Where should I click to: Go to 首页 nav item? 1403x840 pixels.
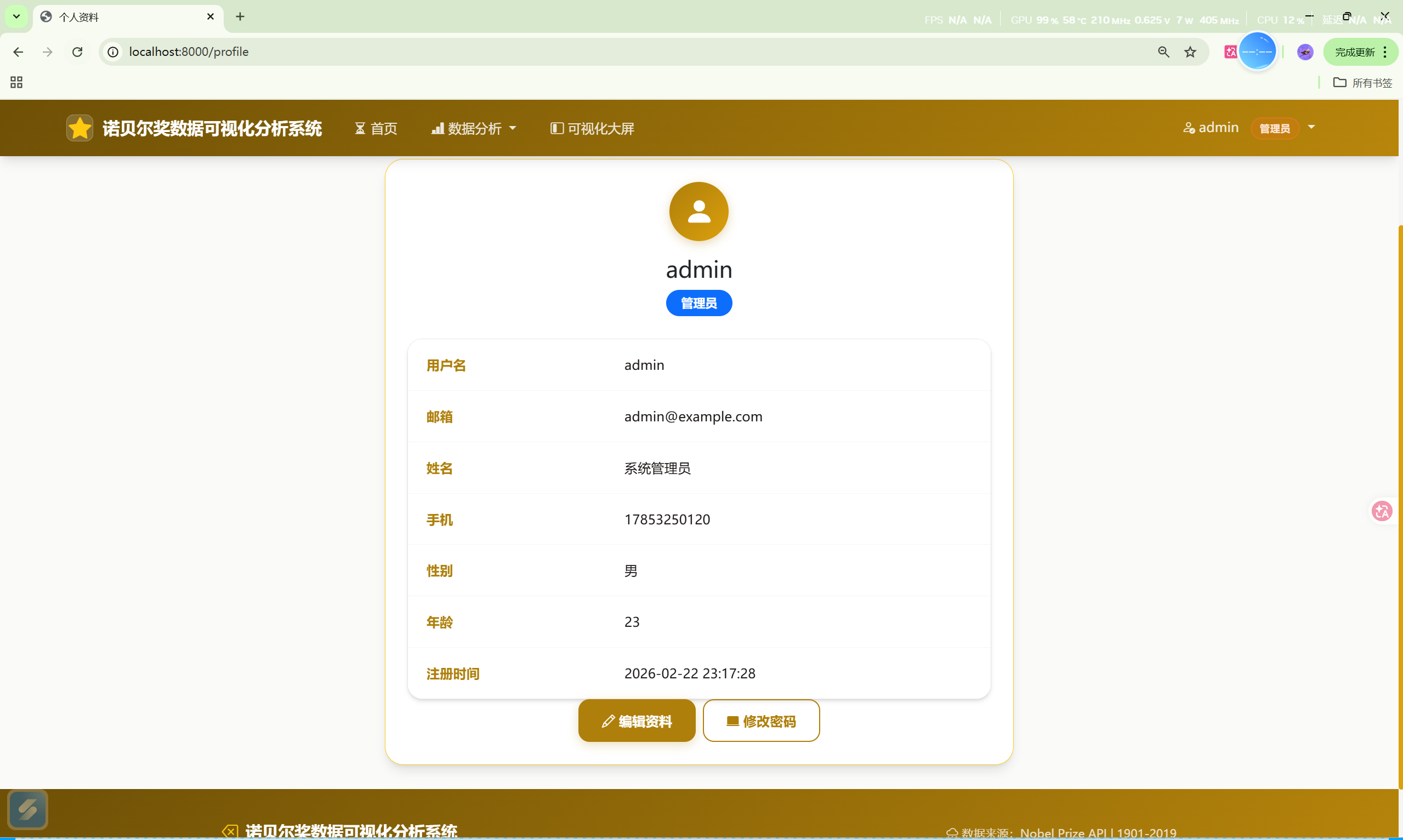coord(376,128)
